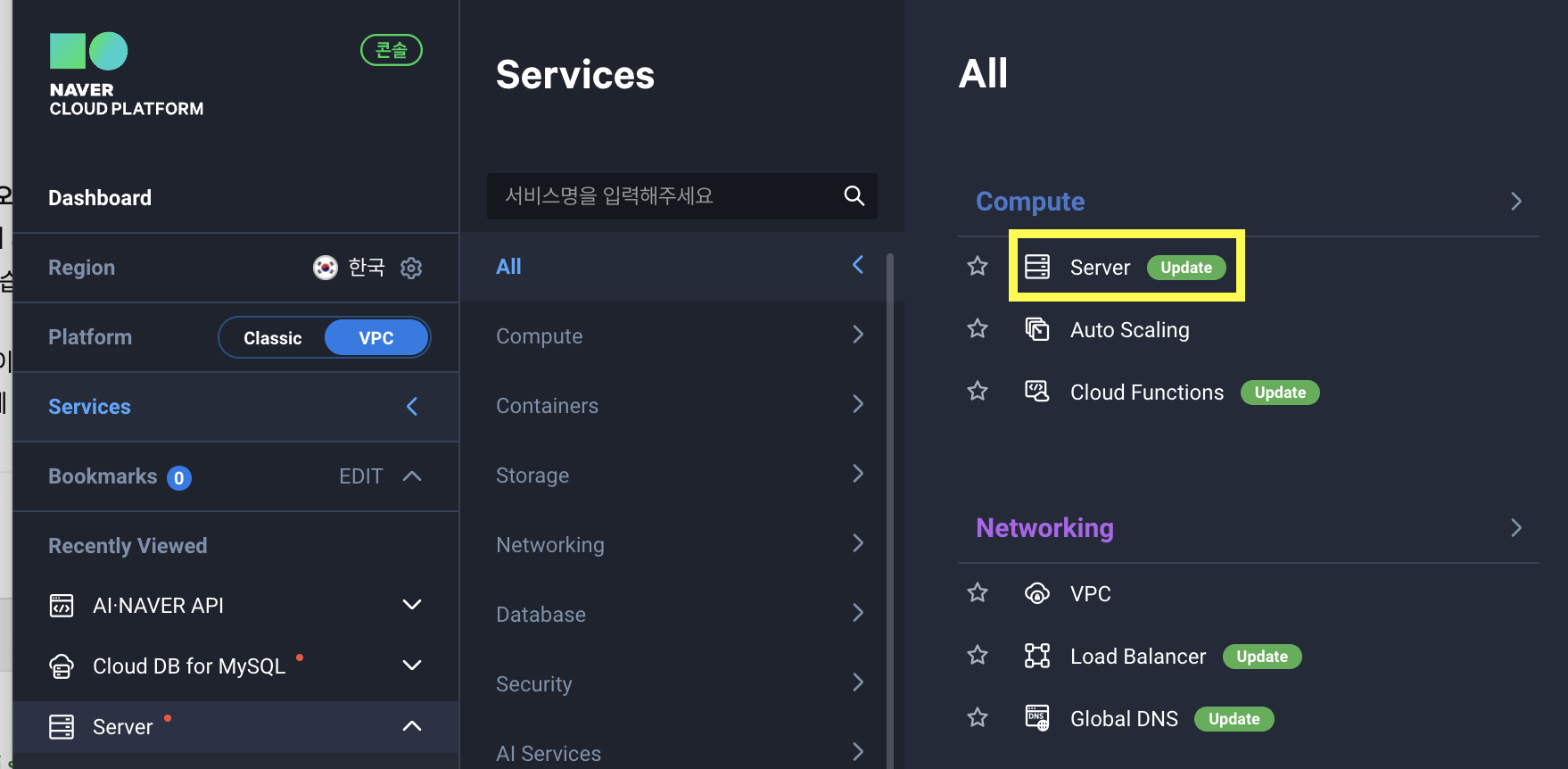Click the Cloud Functions service icon
Image resolution: width=1568 pixels, height=769 pixels.
pyautogui.click(x=1037, y=392)
